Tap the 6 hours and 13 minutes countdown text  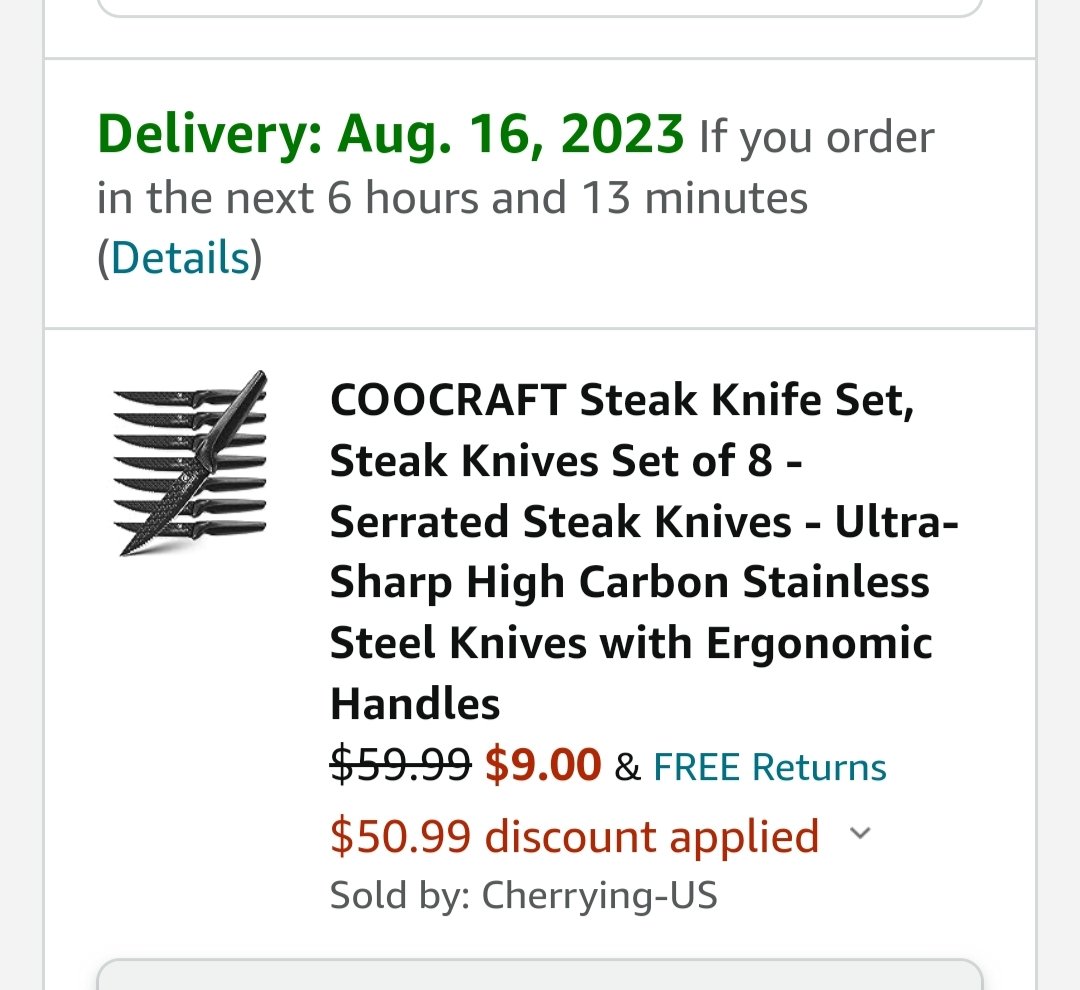pos(567,198)
